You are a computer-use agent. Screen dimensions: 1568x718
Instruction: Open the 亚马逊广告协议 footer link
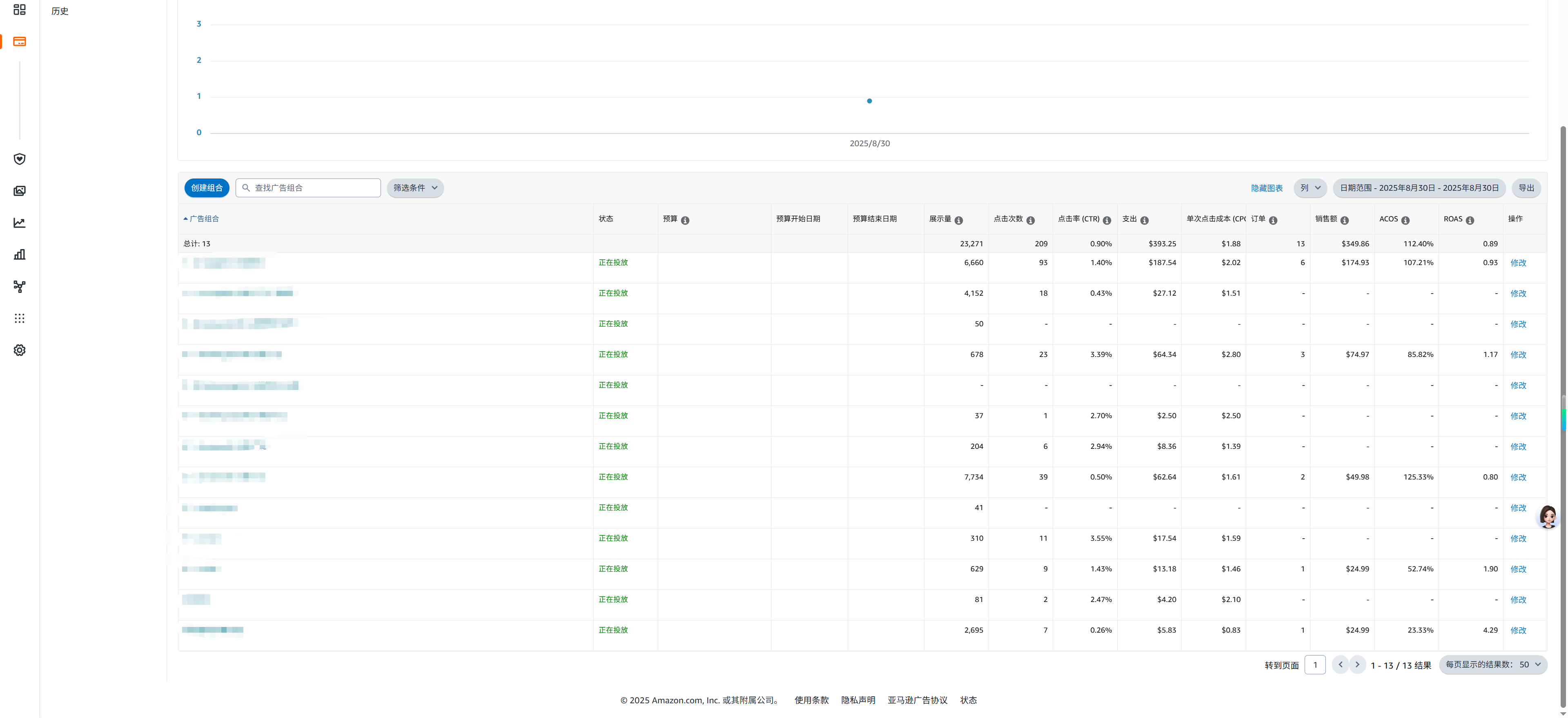click(917, 700)
